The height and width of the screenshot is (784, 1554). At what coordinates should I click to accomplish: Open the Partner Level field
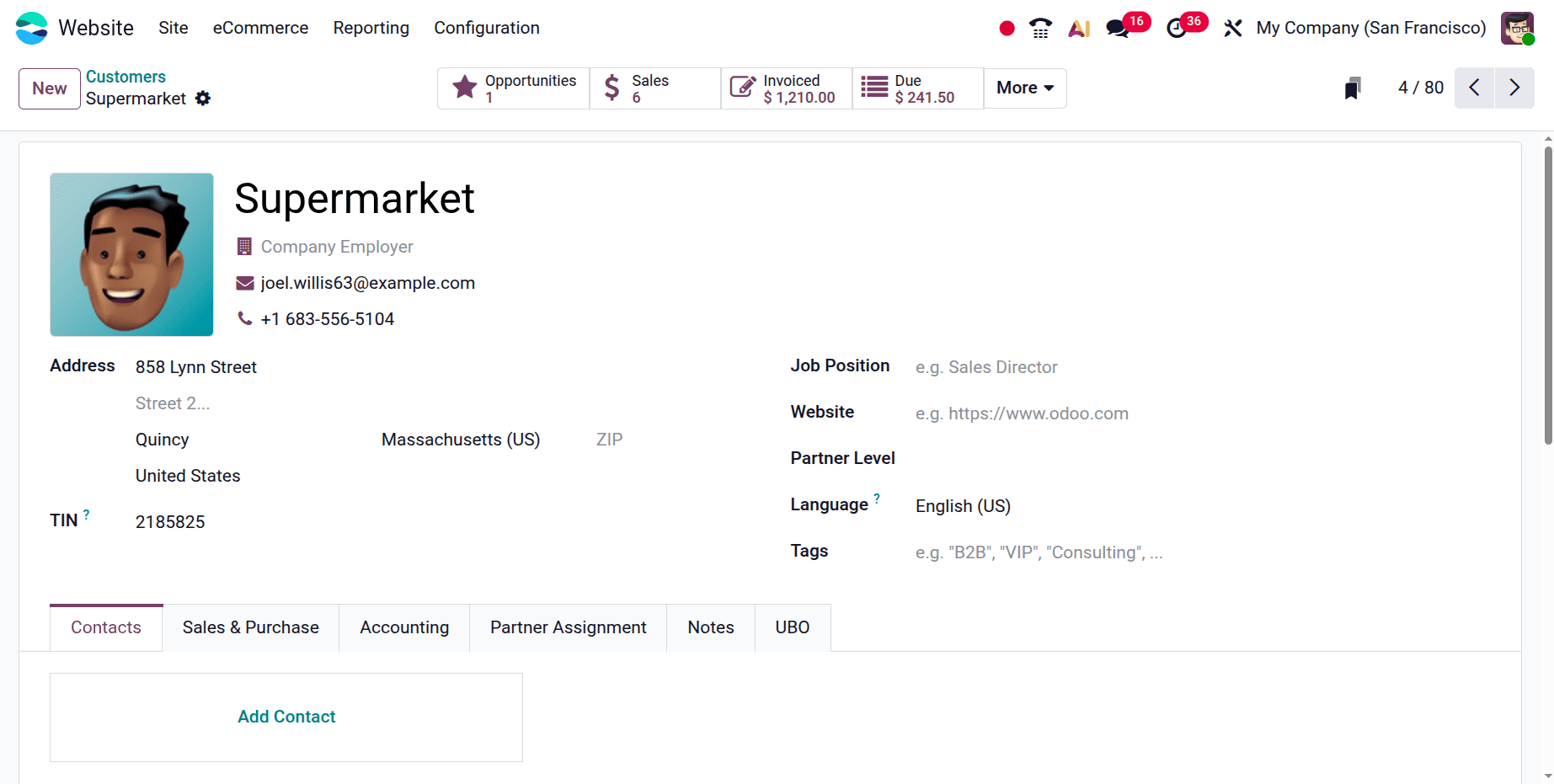tap(1204, 460)
